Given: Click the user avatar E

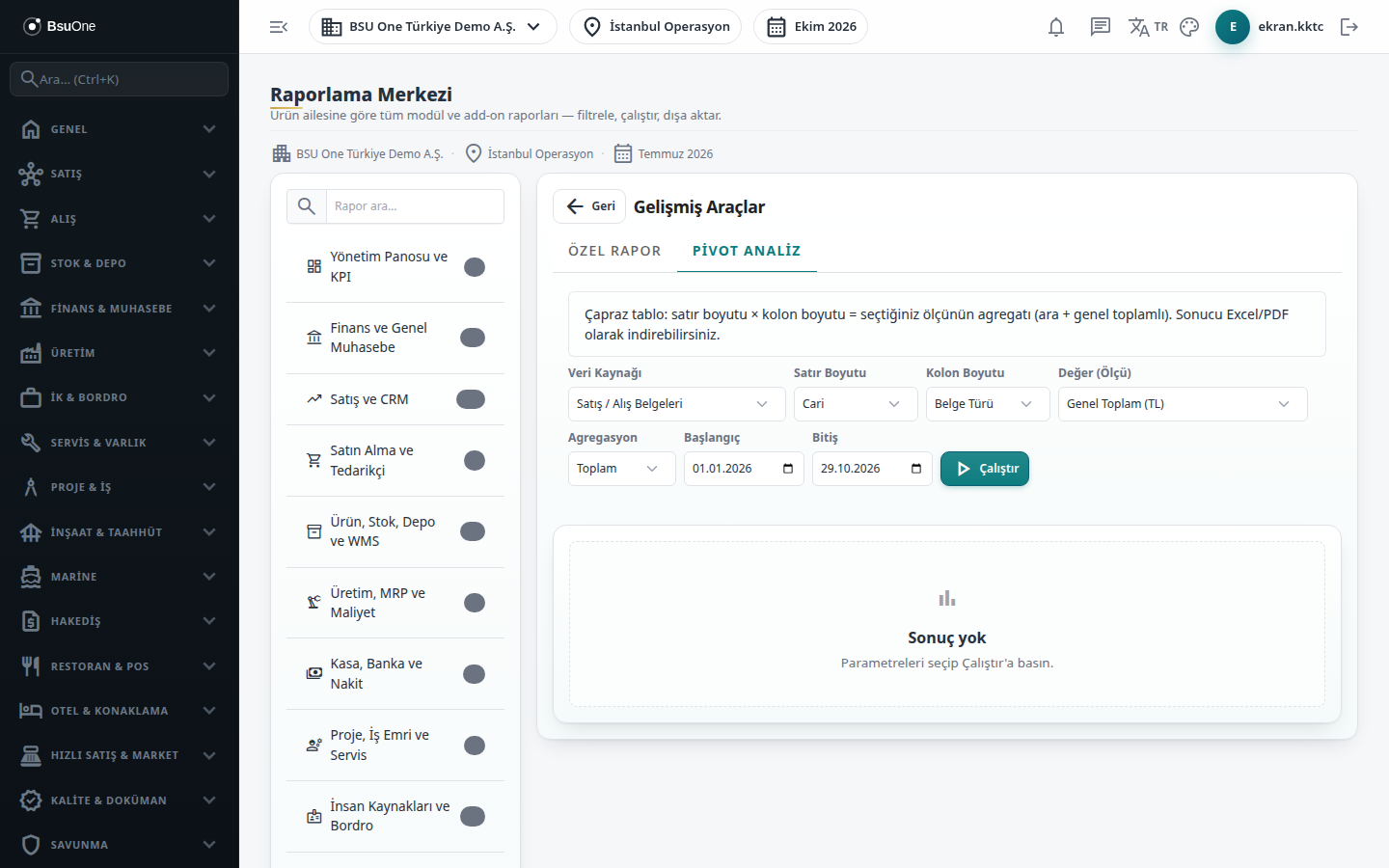Looking at the screenshot, I should pyautogui.click(x=1233, y=27).
